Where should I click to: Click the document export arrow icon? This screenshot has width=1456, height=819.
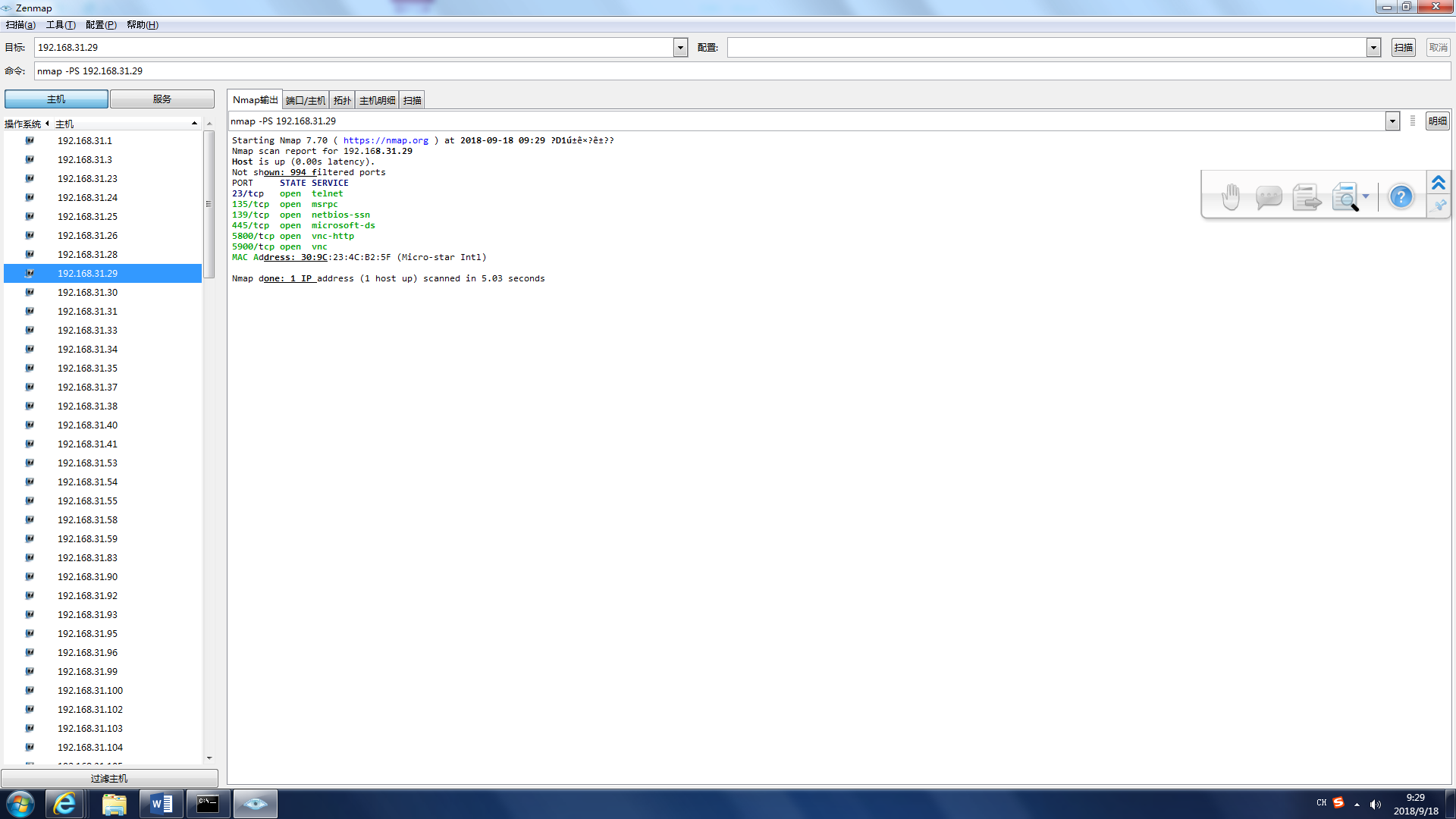coord(1306,197)
